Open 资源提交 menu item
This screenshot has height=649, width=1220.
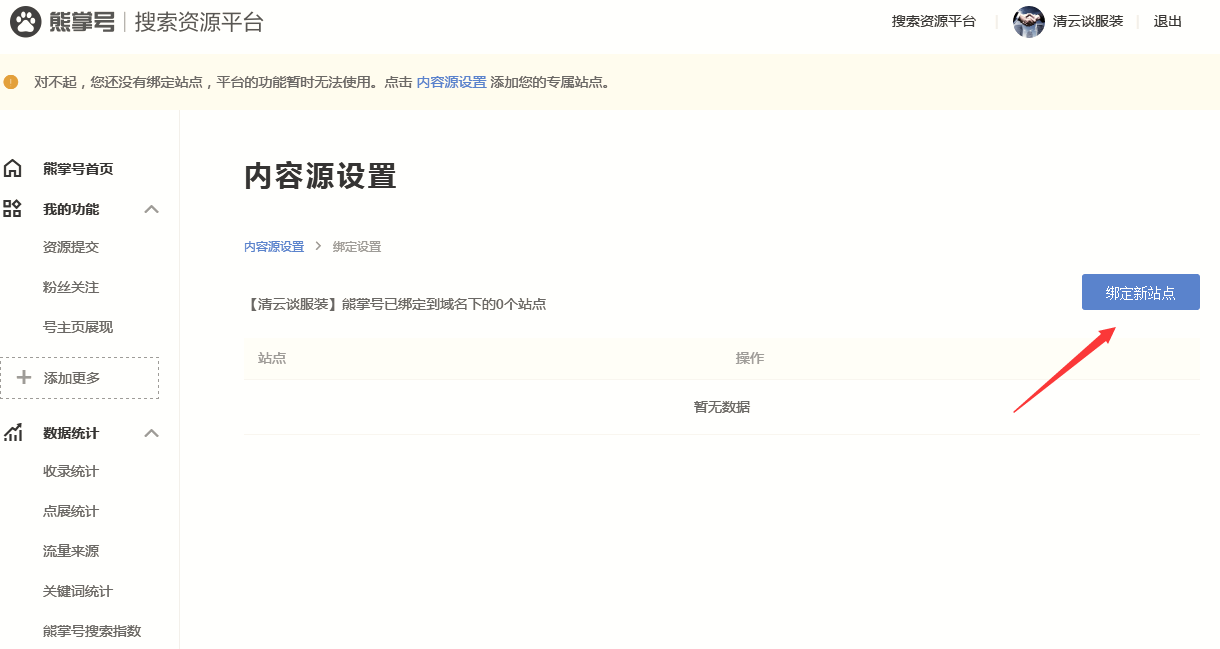71,247
